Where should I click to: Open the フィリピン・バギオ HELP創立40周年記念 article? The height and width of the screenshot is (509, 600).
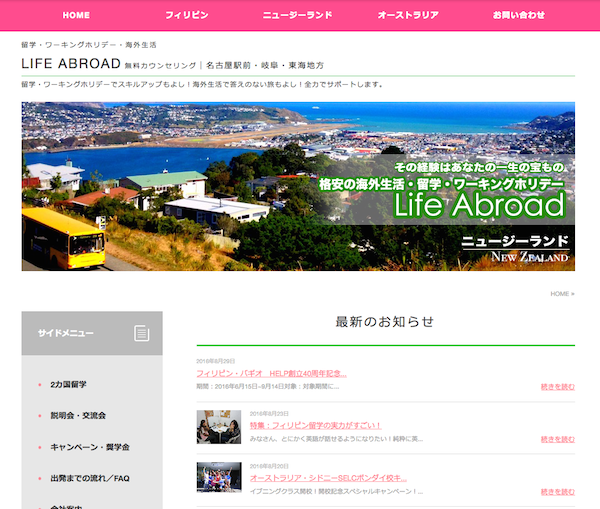[271, 374]
